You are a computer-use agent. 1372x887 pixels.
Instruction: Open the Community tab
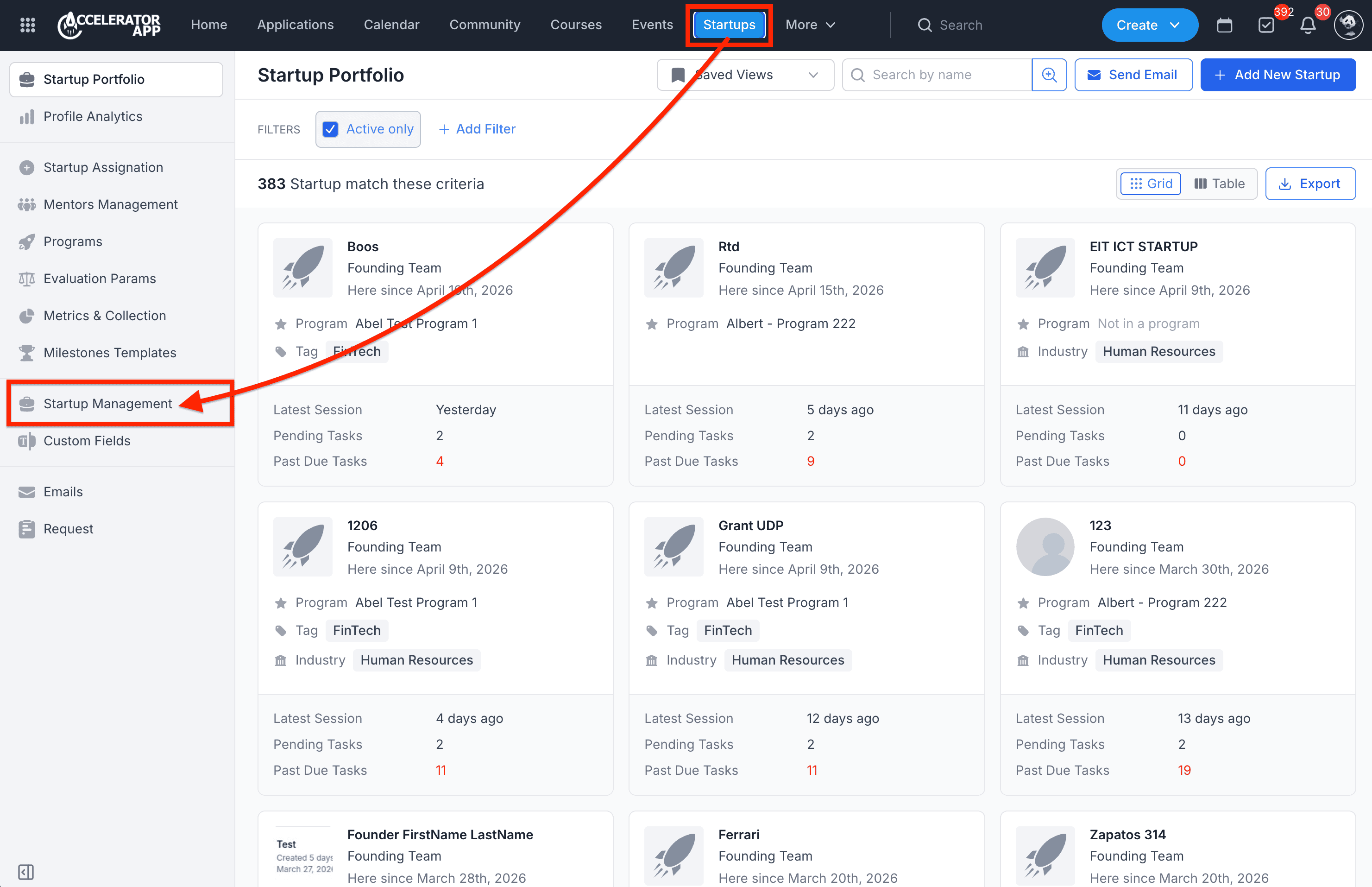coord(485,25)
